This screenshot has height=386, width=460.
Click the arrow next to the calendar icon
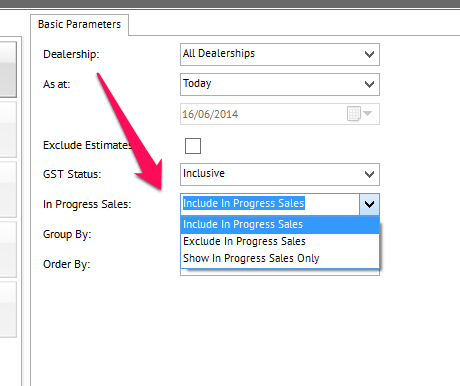coord(368,113)
